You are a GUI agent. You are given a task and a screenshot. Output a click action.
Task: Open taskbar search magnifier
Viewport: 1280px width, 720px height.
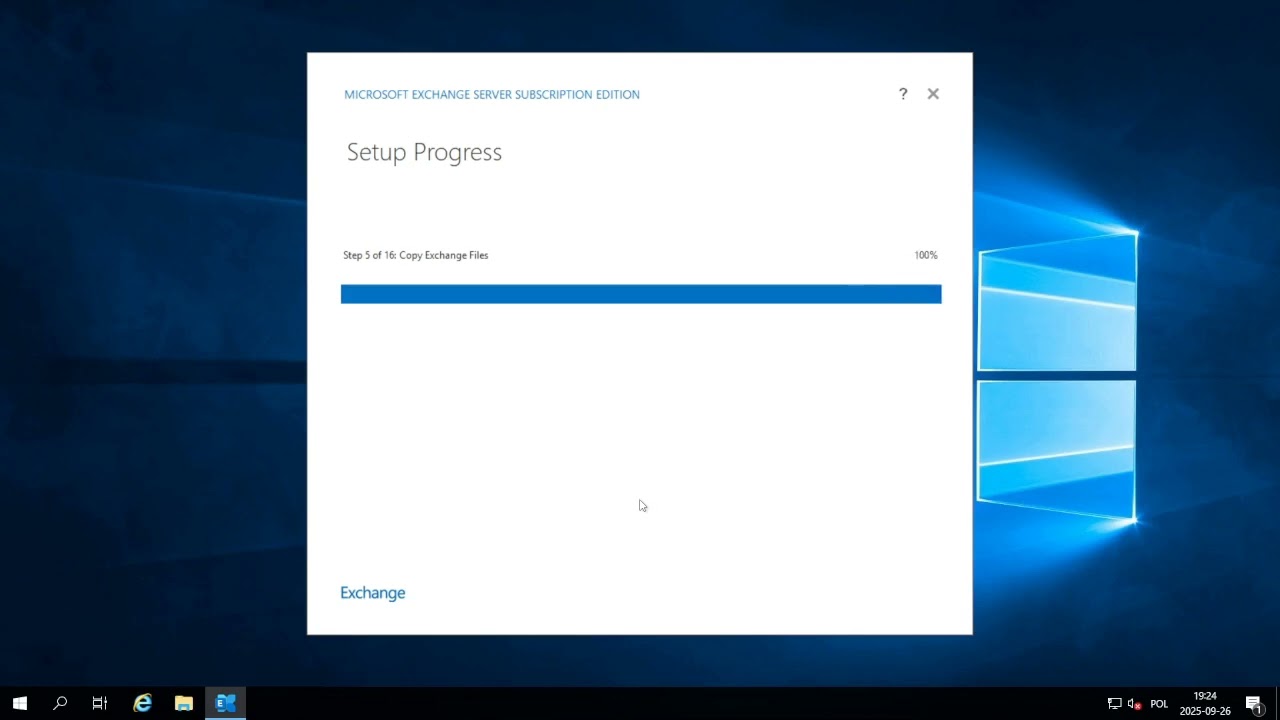[60, 704]
